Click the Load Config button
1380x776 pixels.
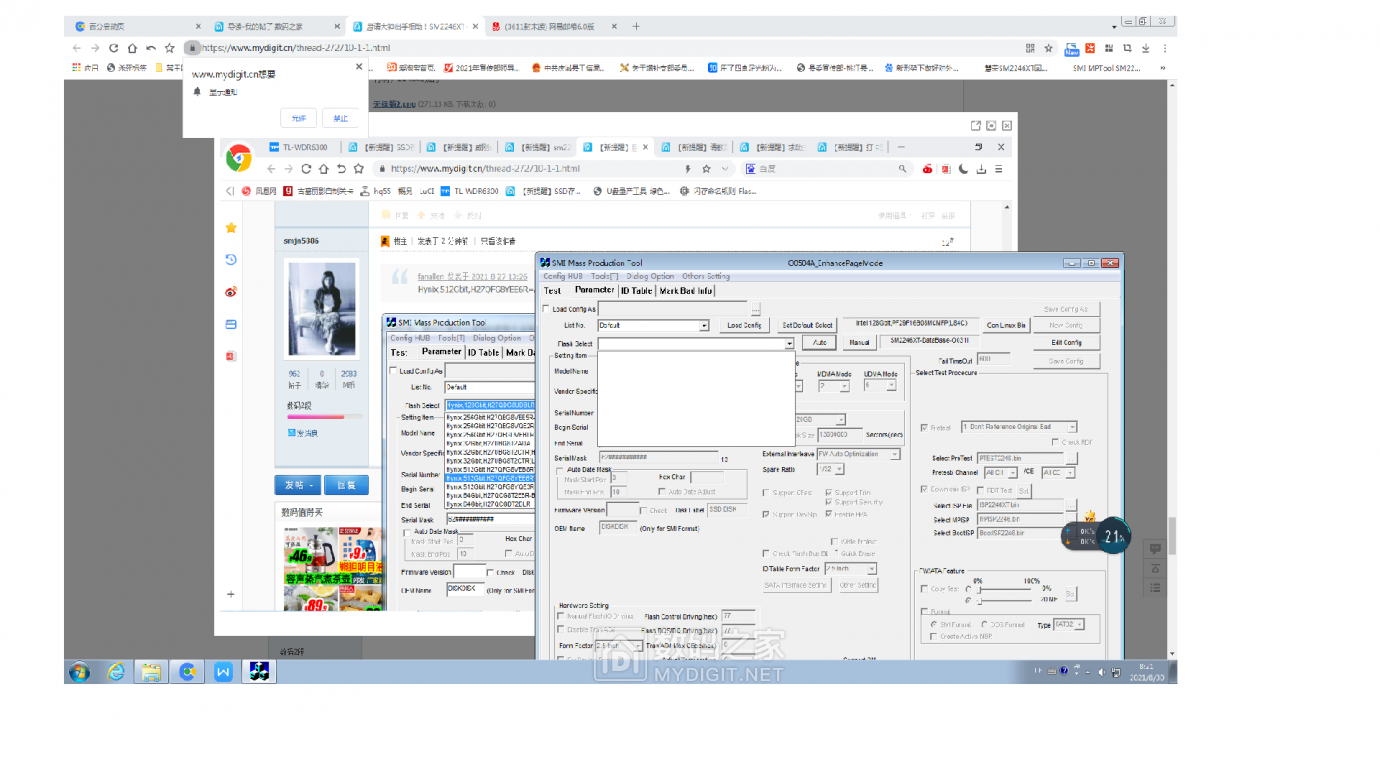coord(744,325)
